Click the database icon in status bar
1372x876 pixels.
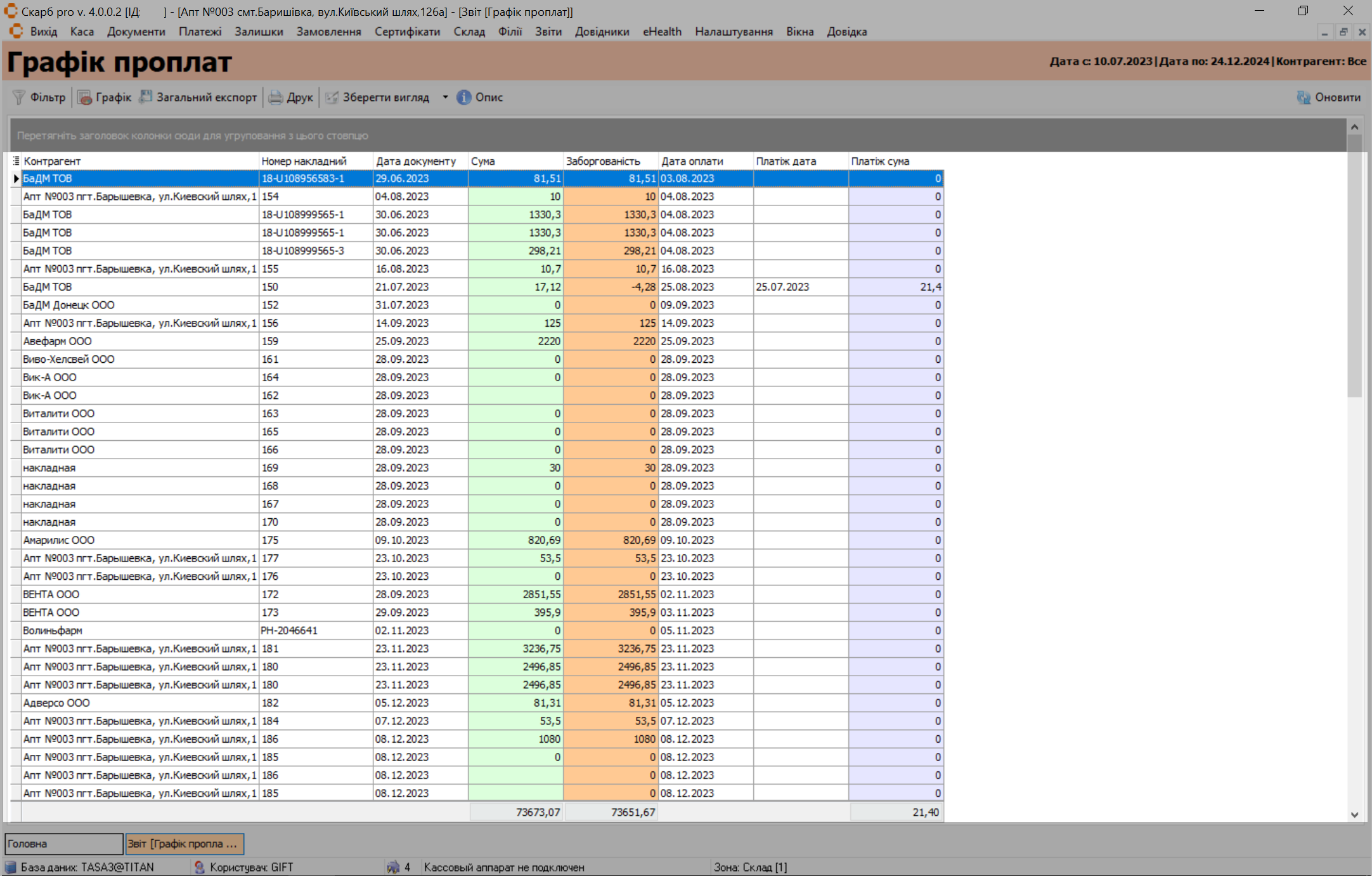point(11,867)
